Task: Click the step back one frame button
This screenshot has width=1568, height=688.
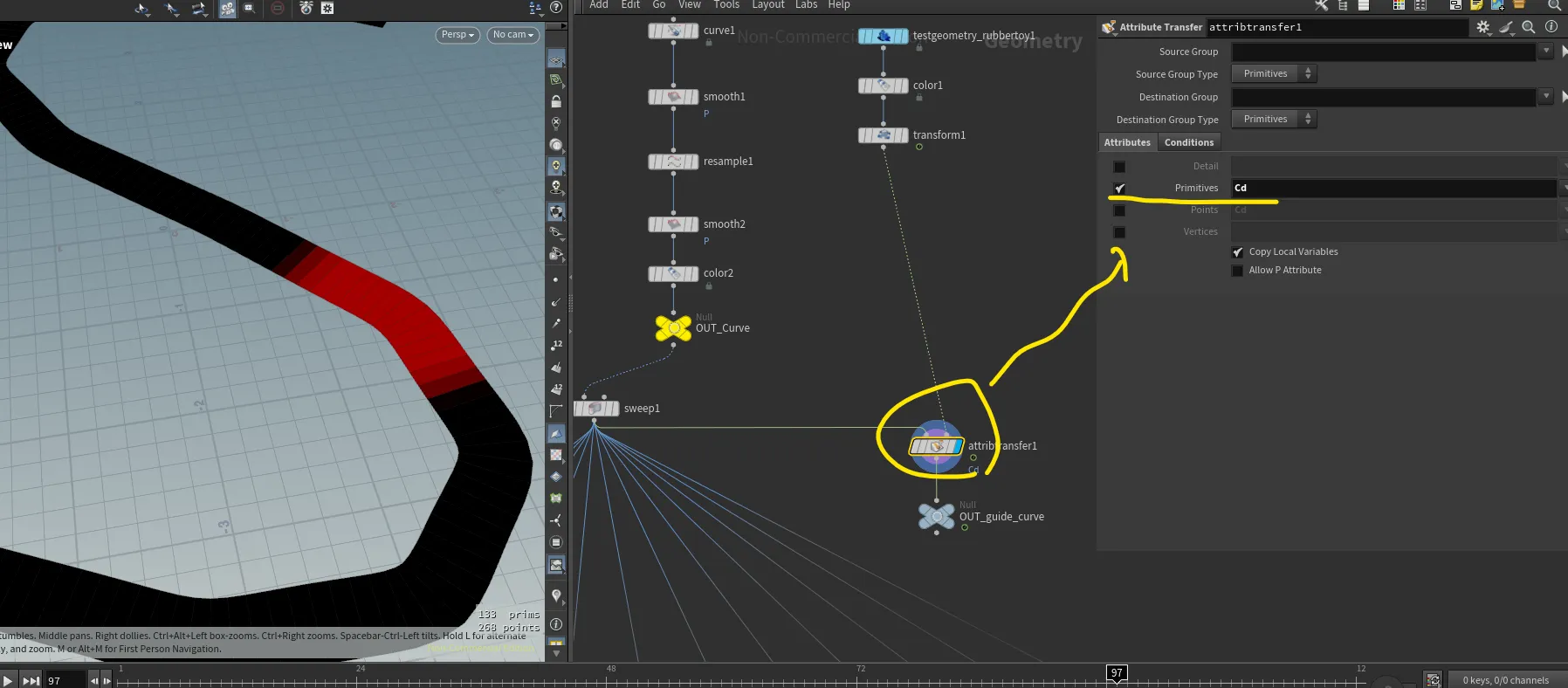Action: pyautogui.click(x=94, y=680)
